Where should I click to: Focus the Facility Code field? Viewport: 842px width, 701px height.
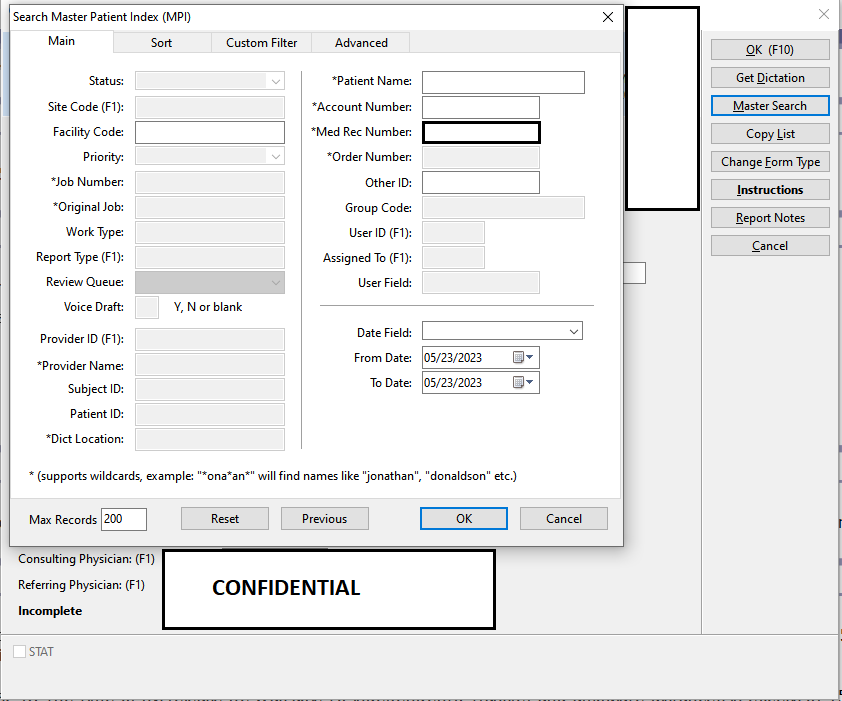pos(209,132)
